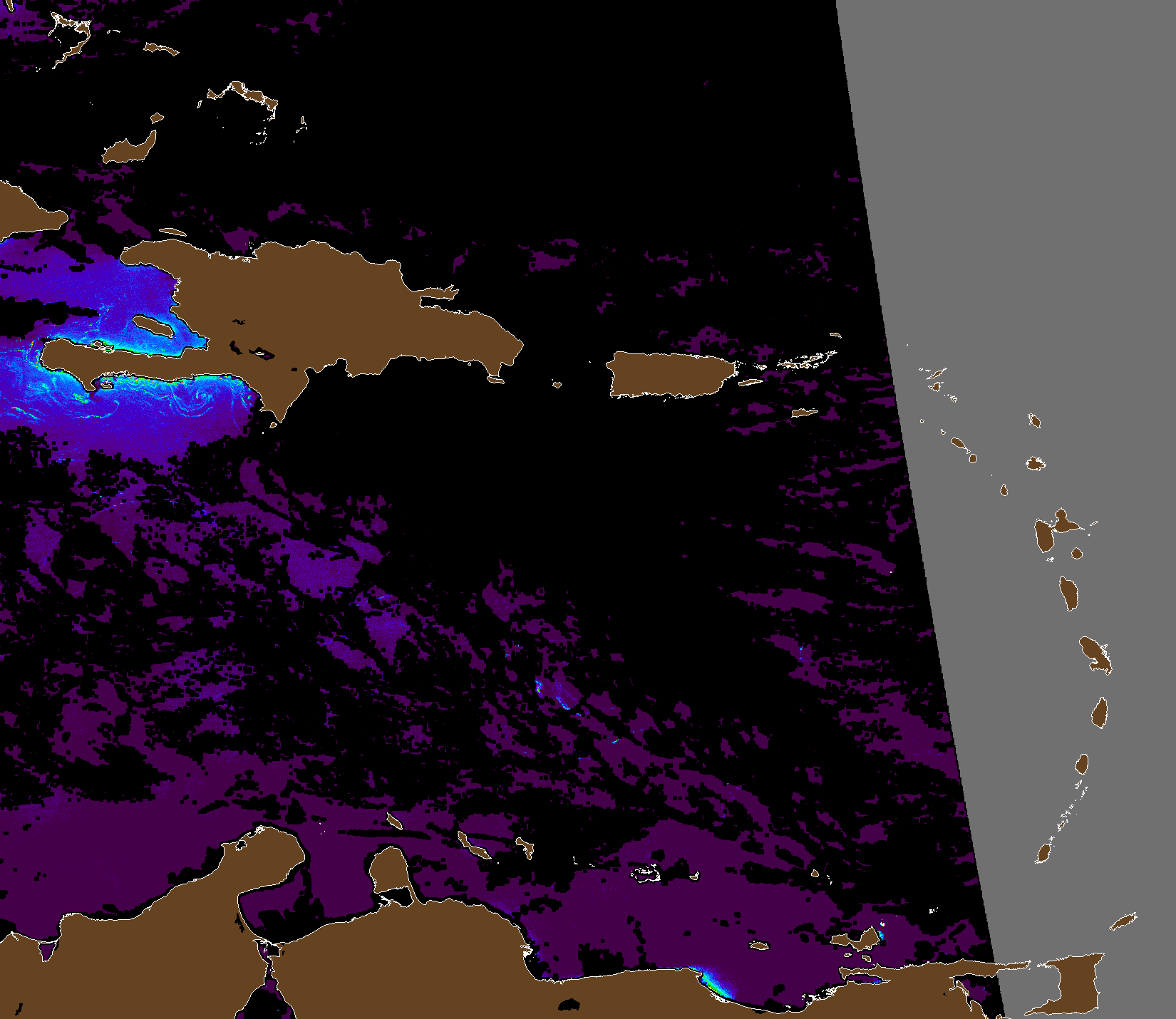Select the butterfly-shaped island of Guadeloupe
The image size is (1176, 1019).
(1052, 532)
